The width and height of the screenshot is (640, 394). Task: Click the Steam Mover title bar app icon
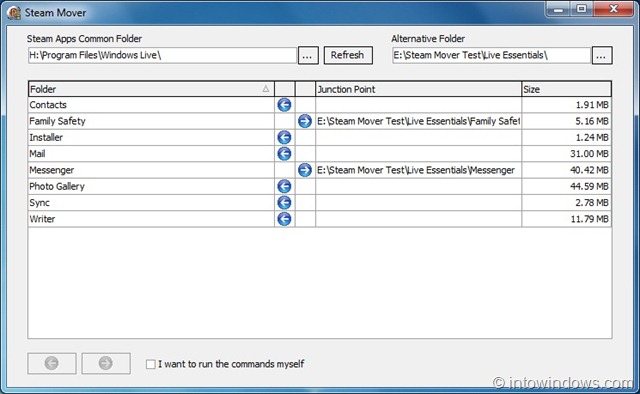point(14,13)
